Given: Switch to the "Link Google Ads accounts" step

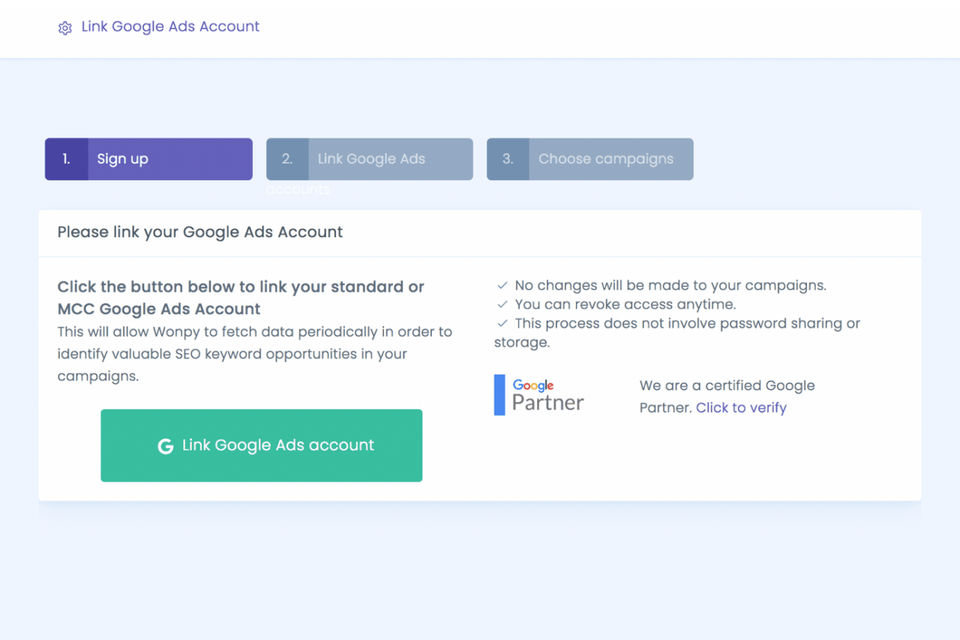Looking at the screenshot, I should [x=390, y=159].
